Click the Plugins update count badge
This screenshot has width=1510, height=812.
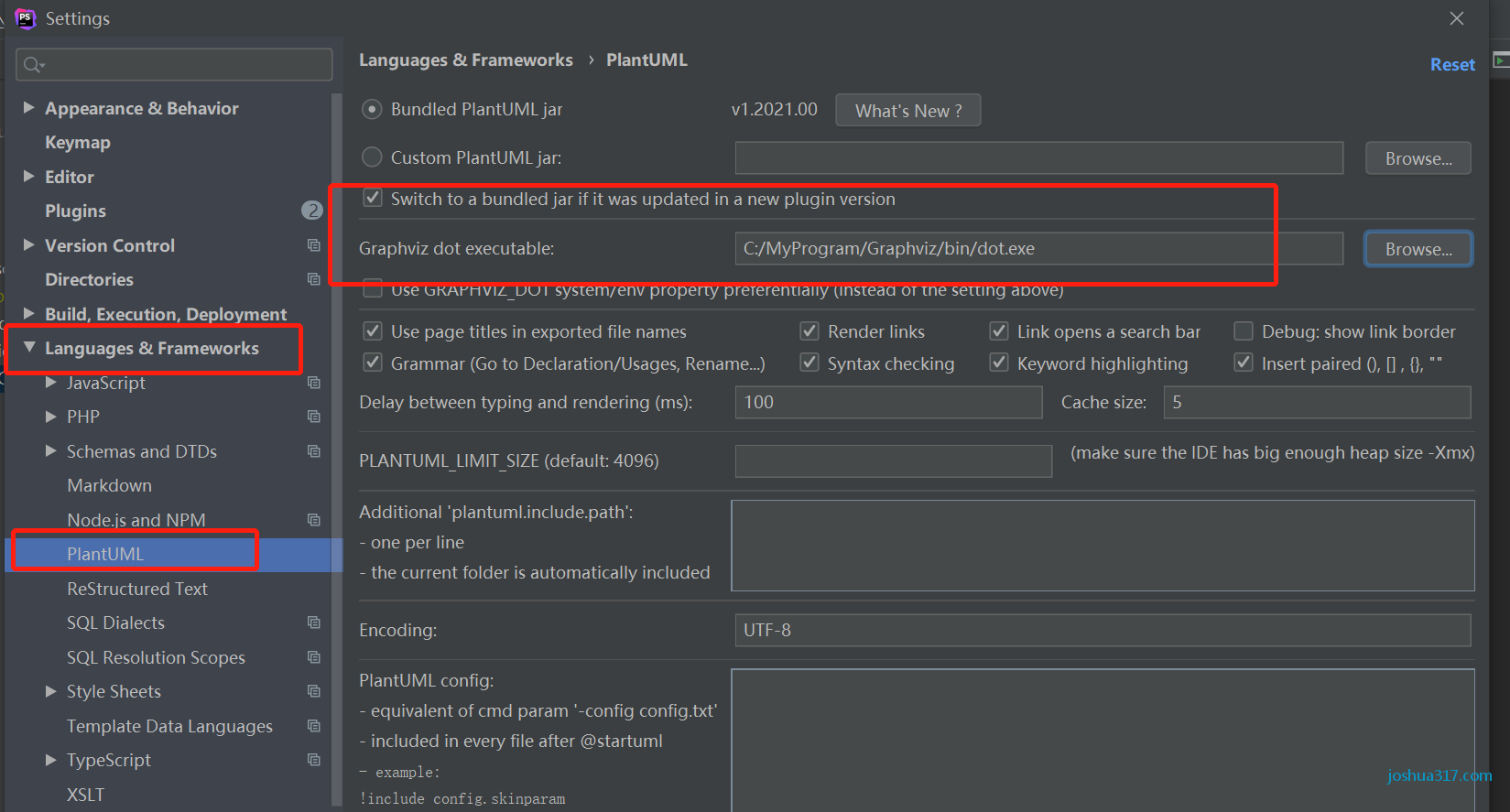(x=312, y=211)
